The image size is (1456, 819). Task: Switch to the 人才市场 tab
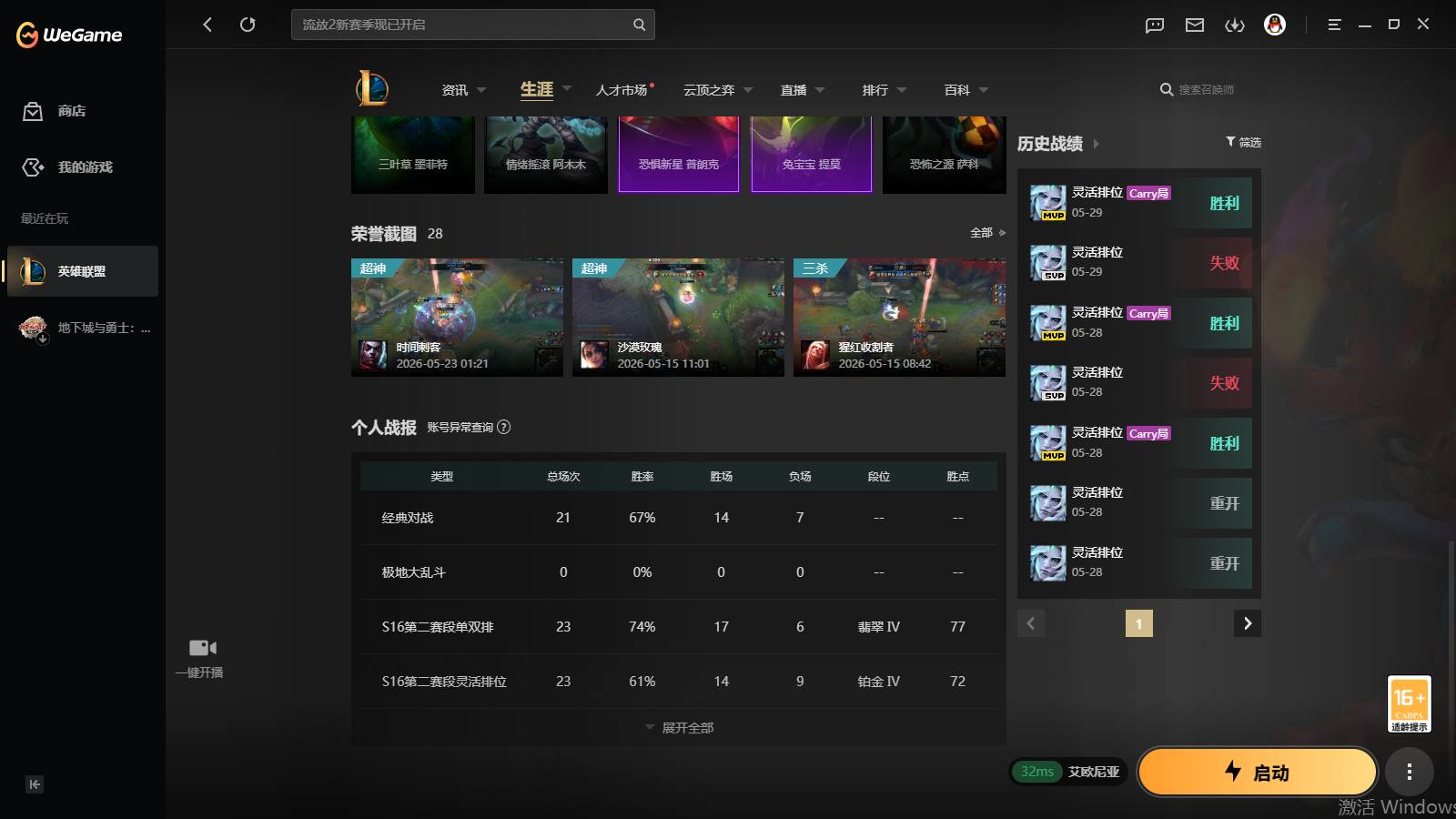click(622, 90)
